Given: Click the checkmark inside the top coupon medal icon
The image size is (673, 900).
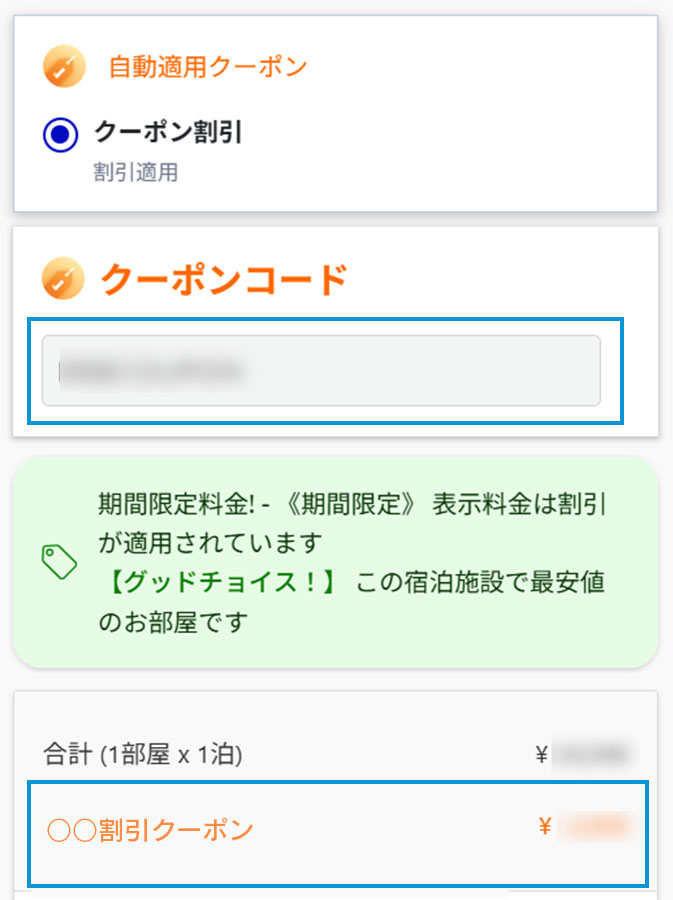Looking at the screenshot, I should pyautogui.click(x=63, y=65).
